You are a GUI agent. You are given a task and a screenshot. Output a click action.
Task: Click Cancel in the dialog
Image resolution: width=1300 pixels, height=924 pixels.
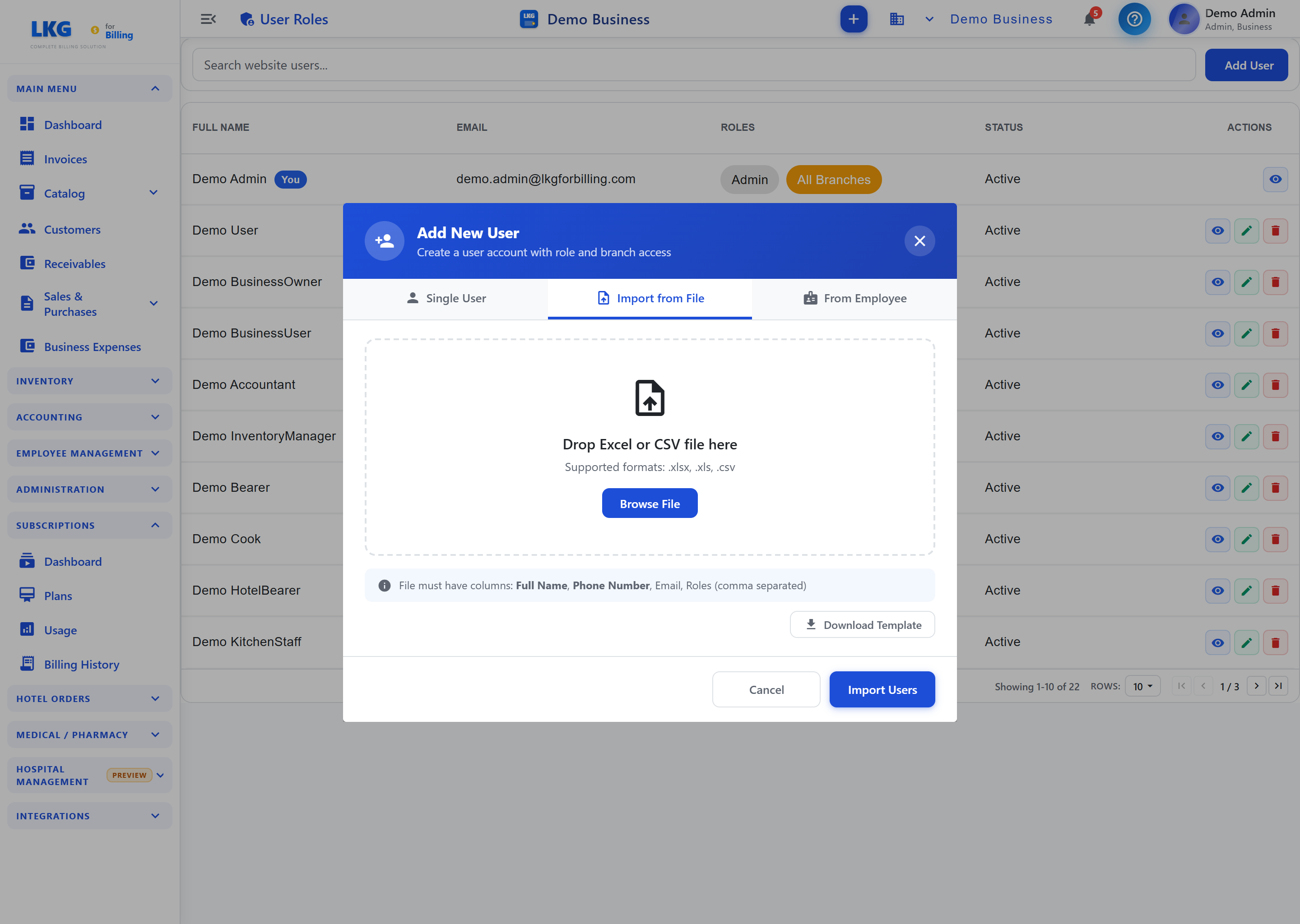(766, 689)
